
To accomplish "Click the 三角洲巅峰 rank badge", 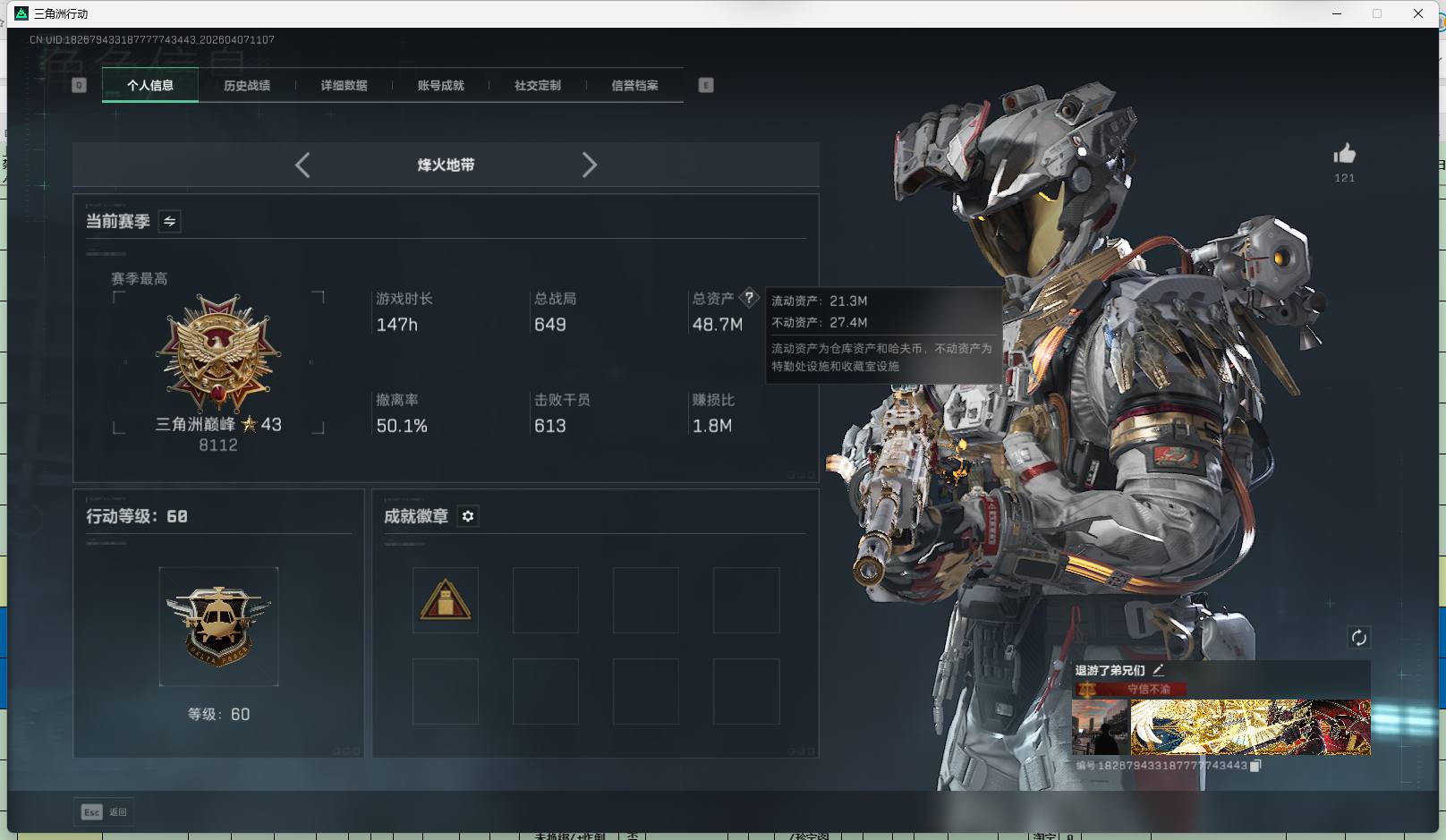I will tap(218, 353).
